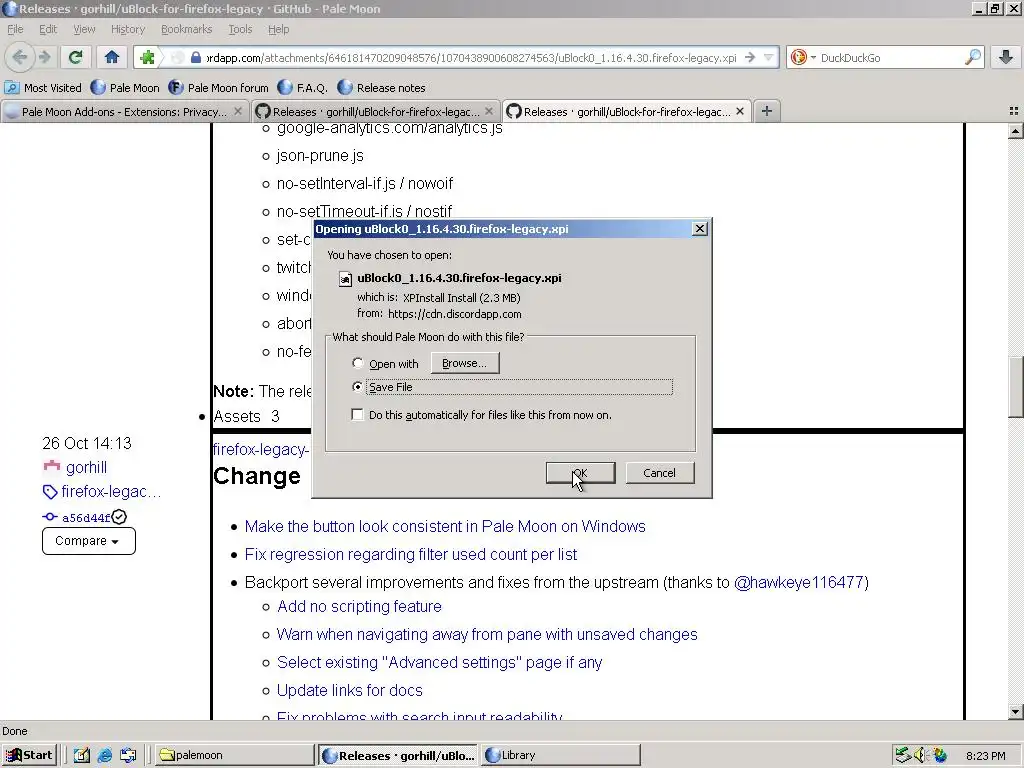Viewport: 1024px width, 768px height.
Task: Open the list all tabs button
Action: 1014,112
